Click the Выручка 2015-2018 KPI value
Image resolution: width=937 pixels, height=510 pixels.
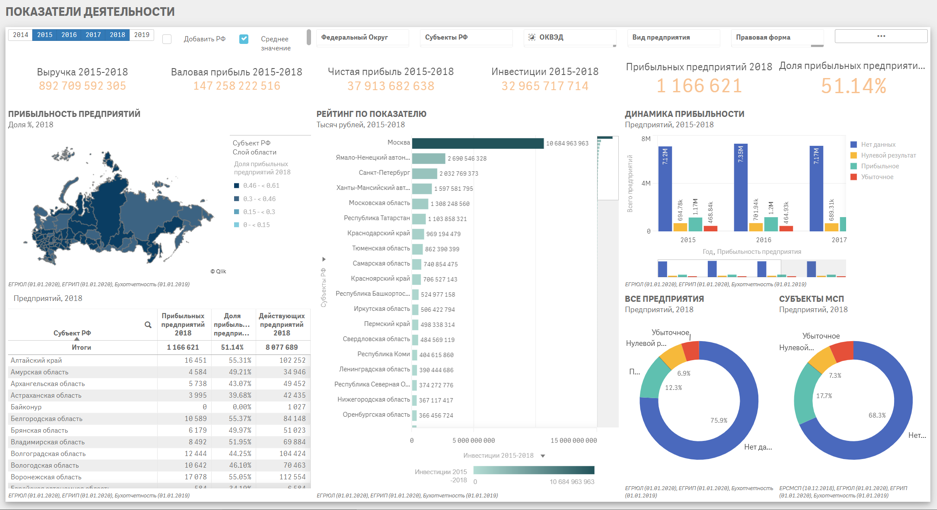pyautogui.click(x=82, y=86)
